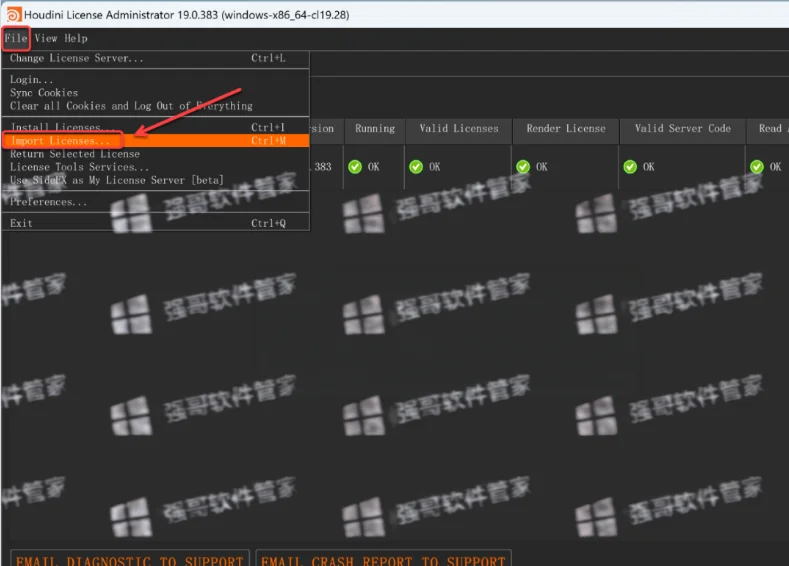Select Install Licenses... menu entry
This screenshot has width=789, height=566.
pyautogui.click(x=155, y=127)
